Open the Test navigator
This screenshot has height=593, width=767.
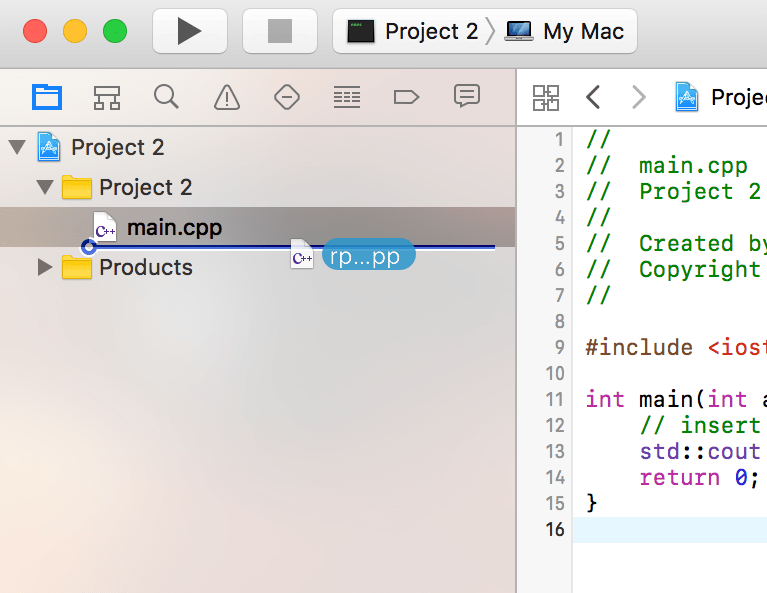click(x=287, y=97)
